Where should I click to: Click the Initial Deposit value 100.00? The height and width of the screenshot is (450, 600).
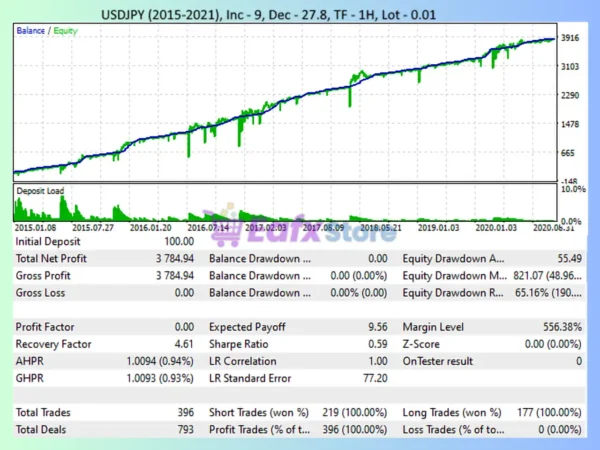(179, 241)
